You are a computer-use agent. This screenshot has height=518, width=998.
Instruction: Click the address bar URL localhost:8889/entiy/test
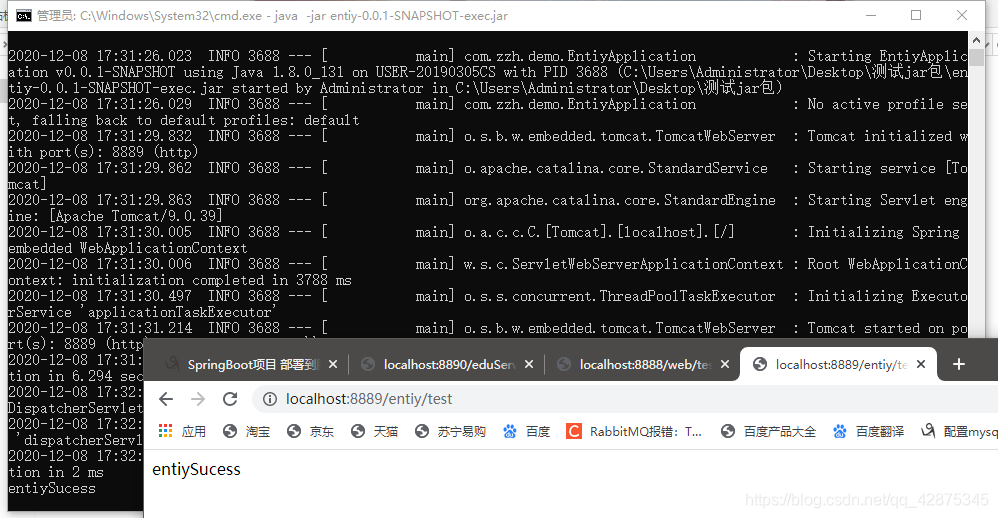click(x=369, y=399)
